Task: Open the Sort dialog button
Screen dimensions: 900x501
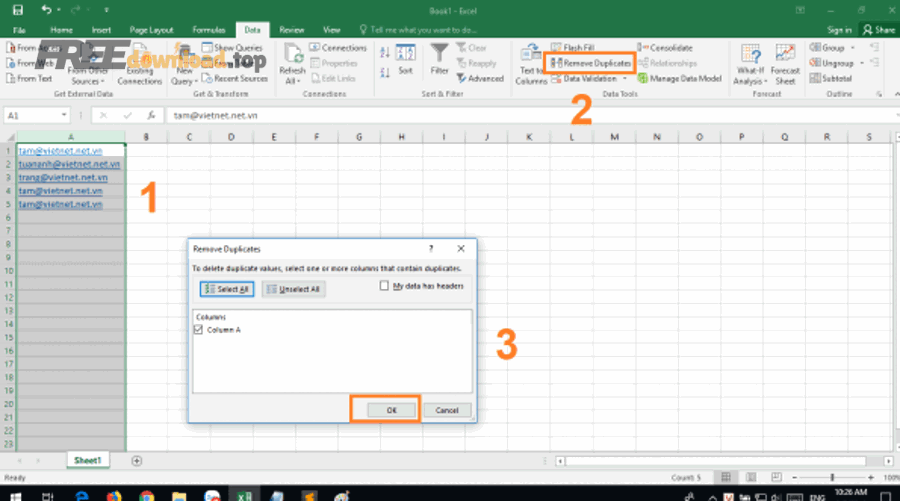Action: point(405,60)
